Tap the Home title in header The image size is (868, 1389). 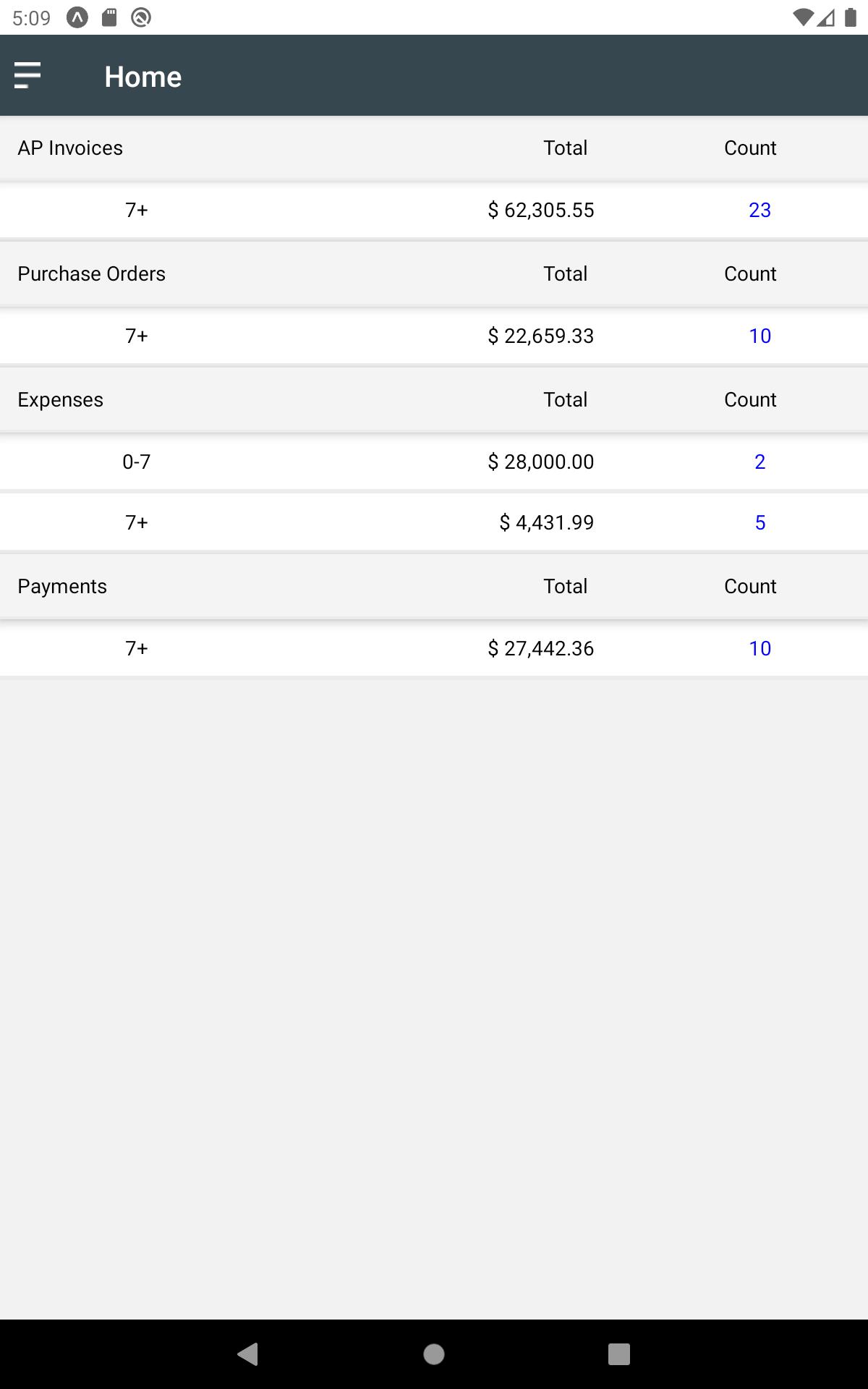pyautogui.click(x=142, y=77)
